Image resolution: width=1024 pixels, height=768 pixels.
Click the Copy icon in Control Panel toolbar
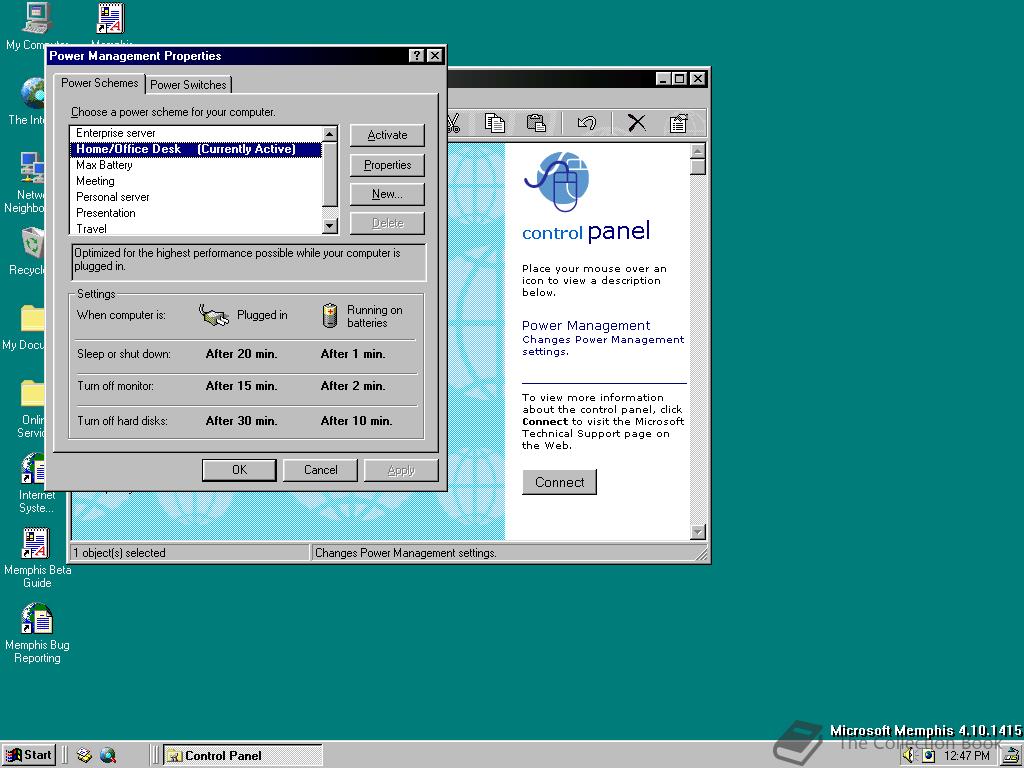point(494,123)
